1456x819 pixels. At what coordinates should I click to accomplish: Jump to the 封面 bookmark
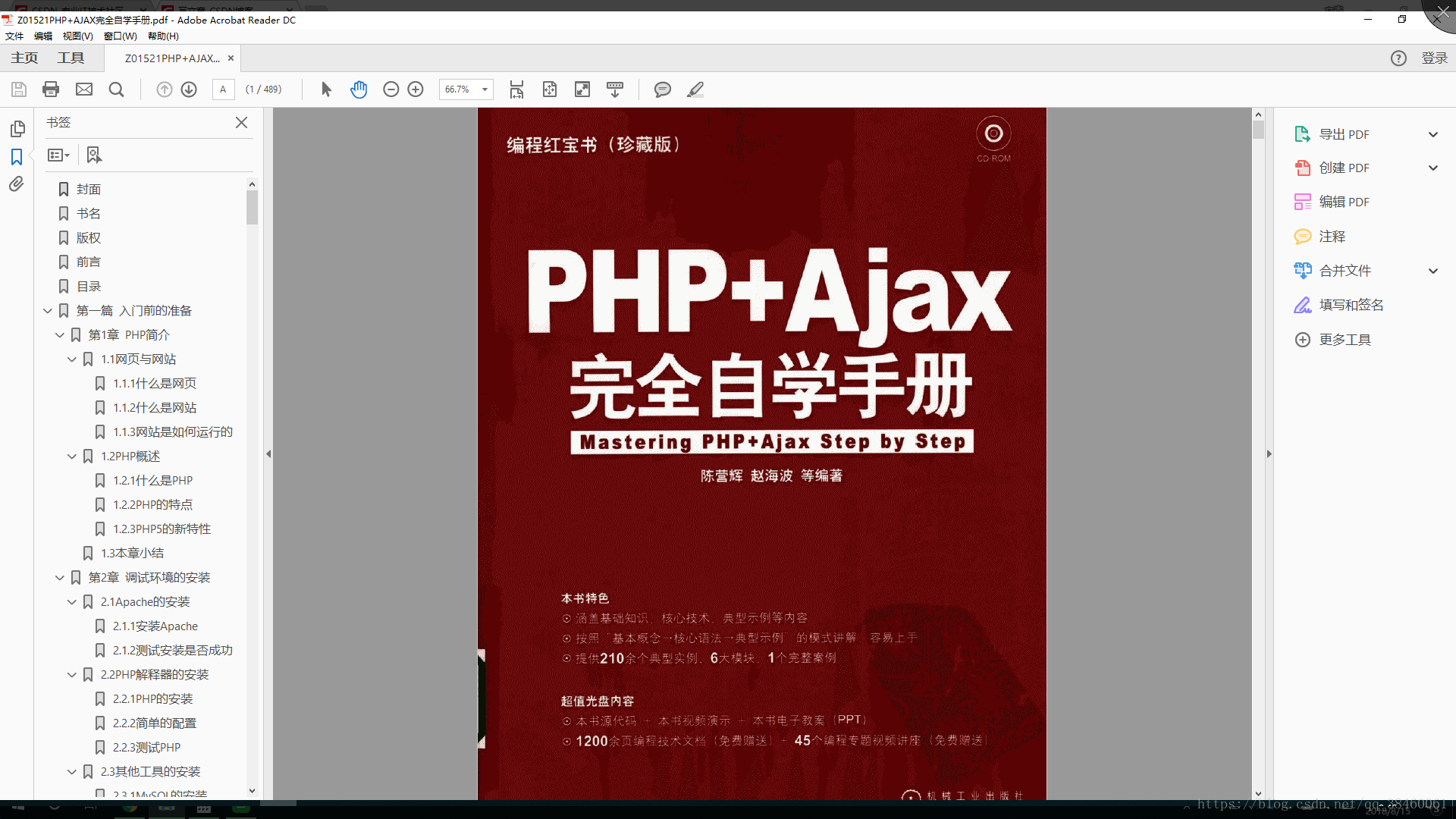tap(89, 190)
